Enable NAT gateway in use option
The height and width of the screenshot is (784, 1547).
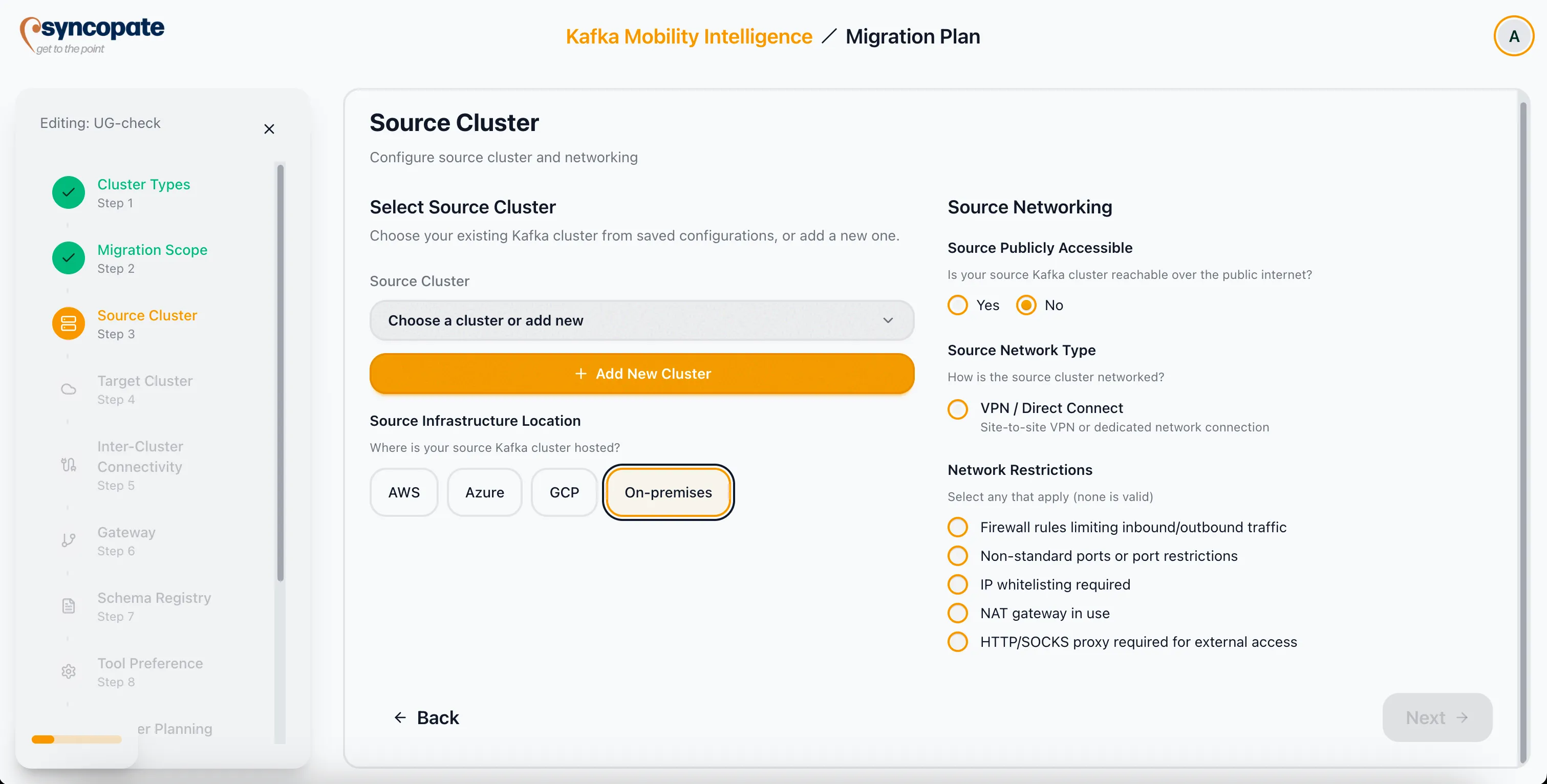[x=957, y=613]
